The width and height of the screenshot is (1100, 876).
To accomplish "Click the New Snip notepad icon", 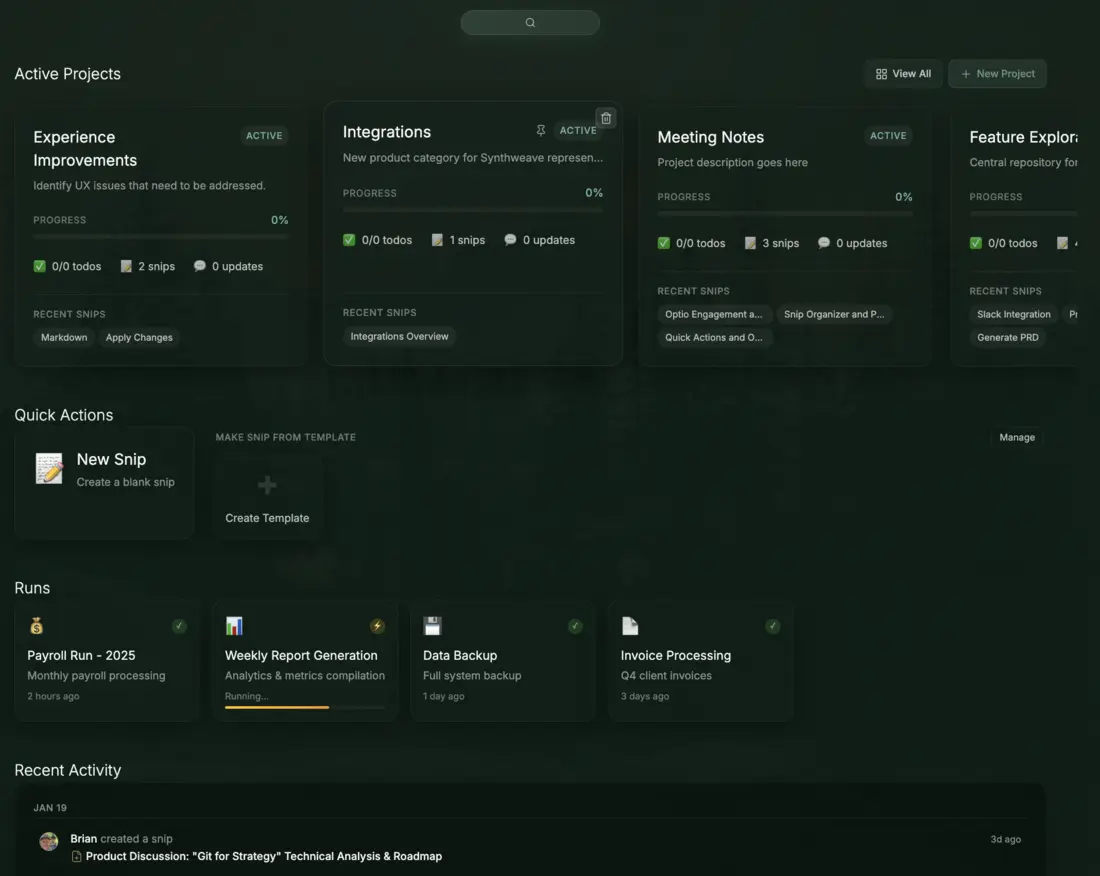I will [49, 467].
